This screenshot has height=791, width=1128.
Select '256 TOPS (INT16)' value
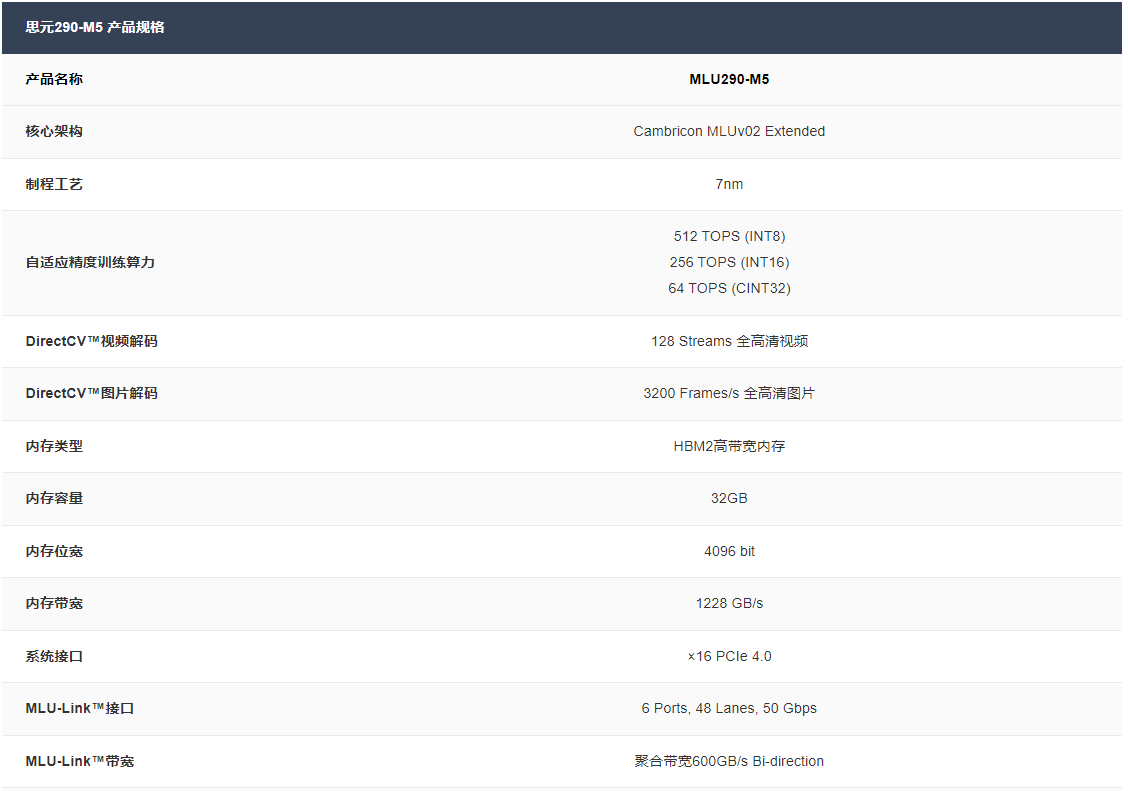click(x=729, y=262)
